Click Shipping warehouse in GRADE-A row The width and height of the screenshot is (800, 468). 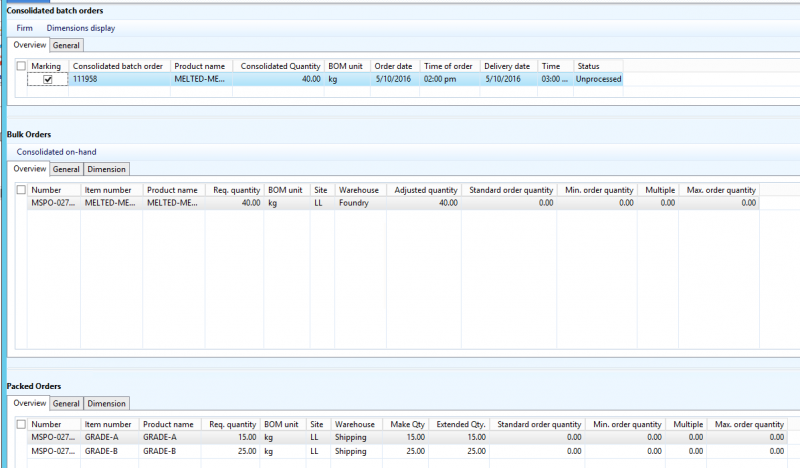coord(356,437)
